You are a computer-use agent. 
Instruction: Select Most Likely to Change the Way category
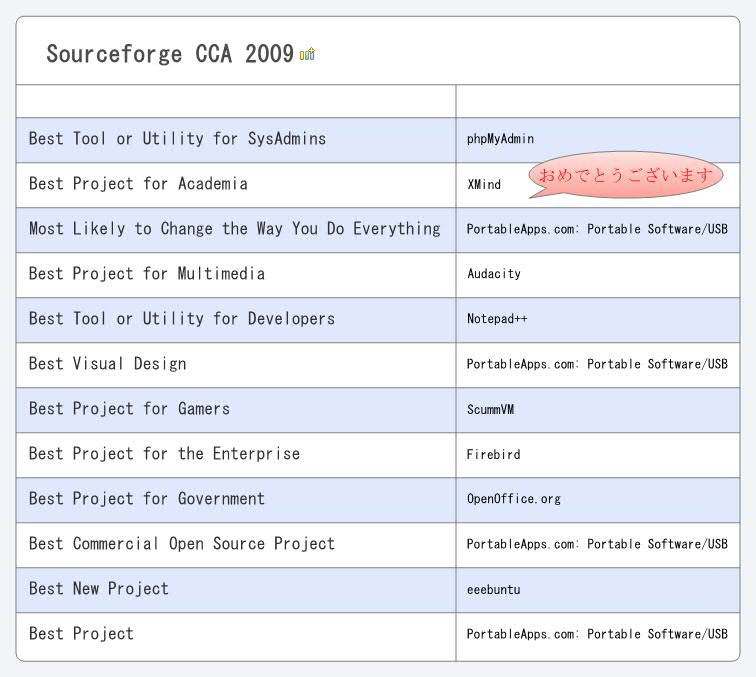tap(234, 229)
